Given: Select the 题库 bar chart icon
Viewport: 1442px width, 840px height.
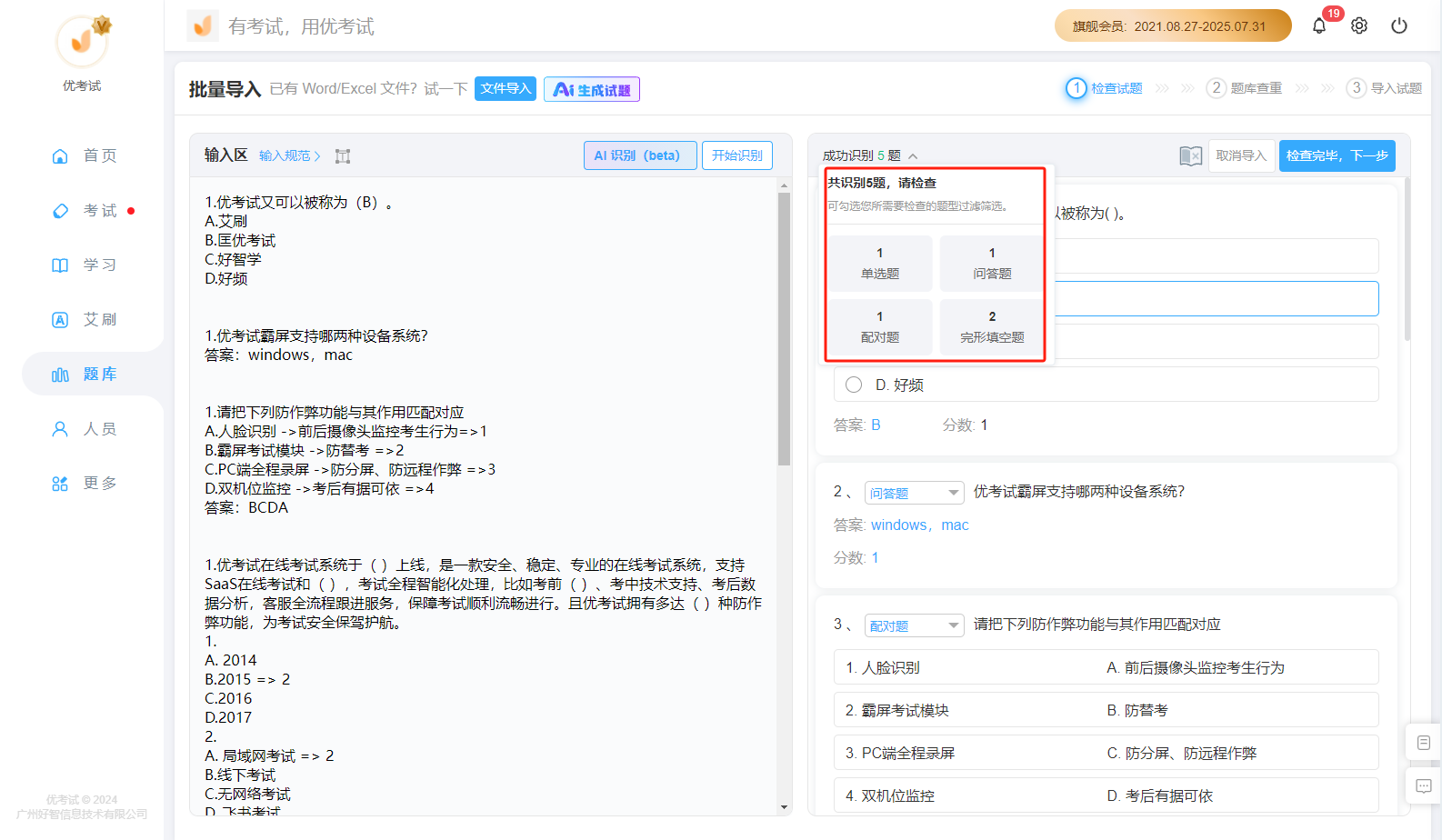Looking at the screenshot, I should coord(60,375).
